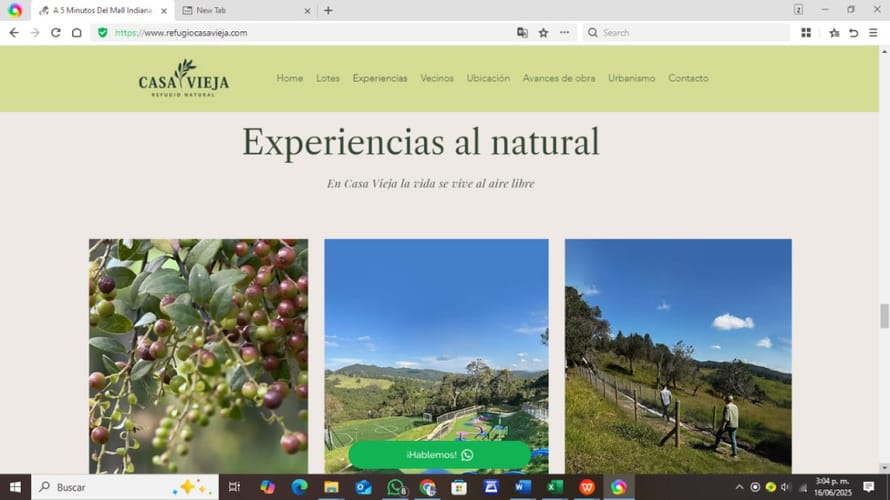890x500 pixels.
Task: Open the berries branch photo
Action: point(198,356)
